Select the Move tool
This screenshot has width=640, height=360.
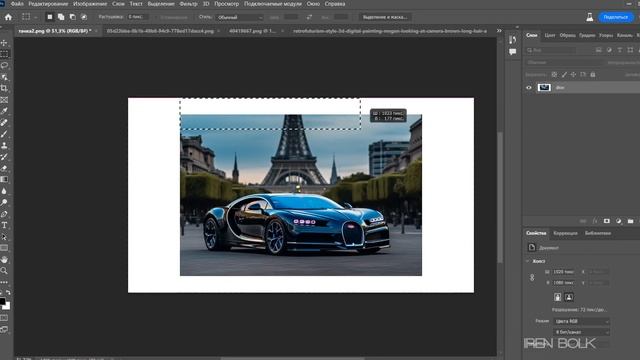coord(4,42)
